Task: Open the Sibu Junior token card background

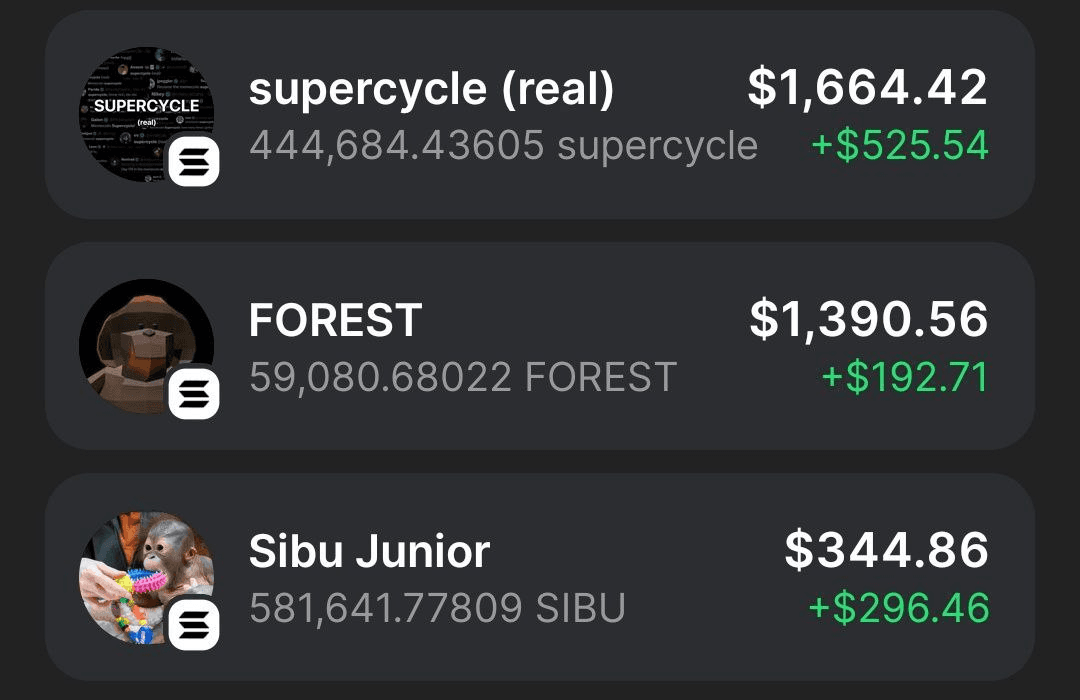Action: [x=540, y=577]
